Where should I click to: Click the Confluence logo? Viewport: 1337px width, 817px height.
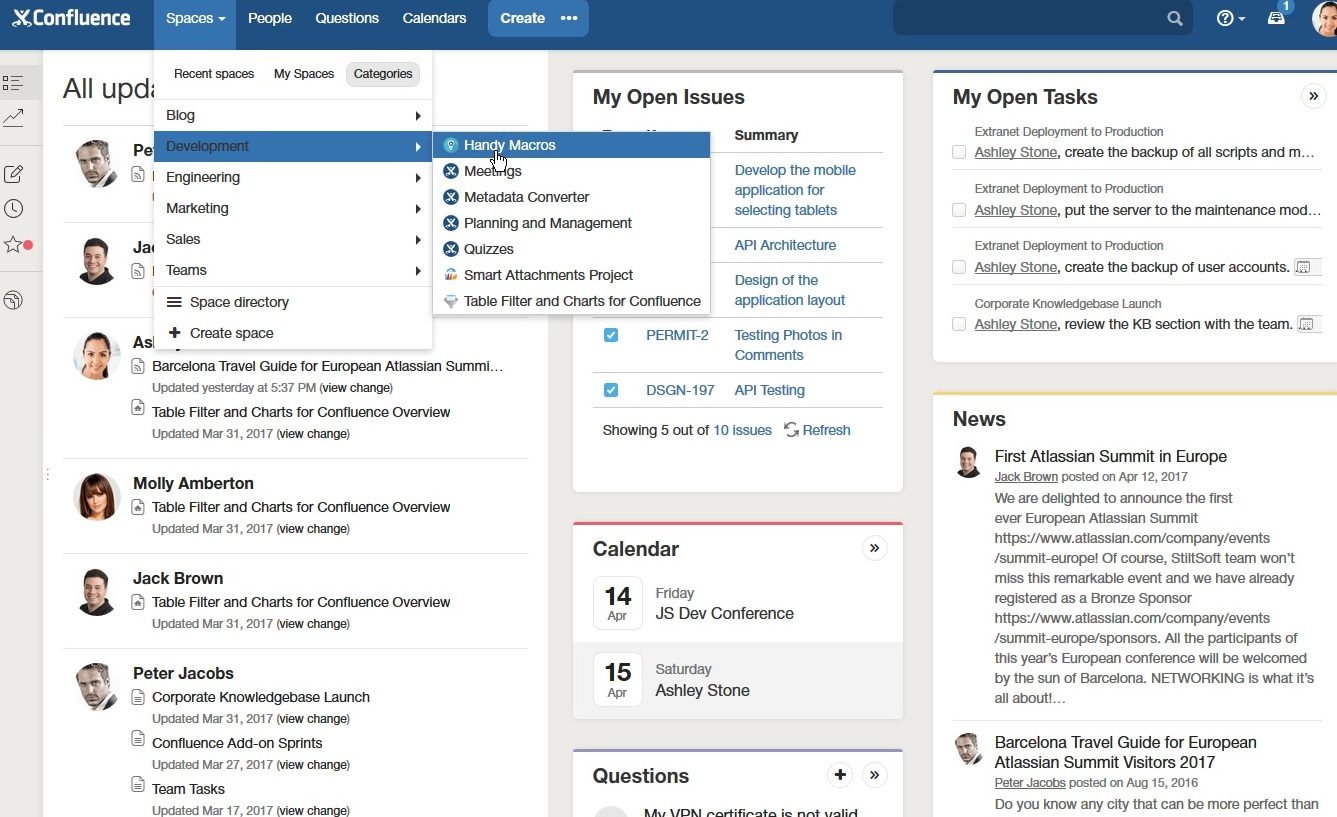[70, 17]
